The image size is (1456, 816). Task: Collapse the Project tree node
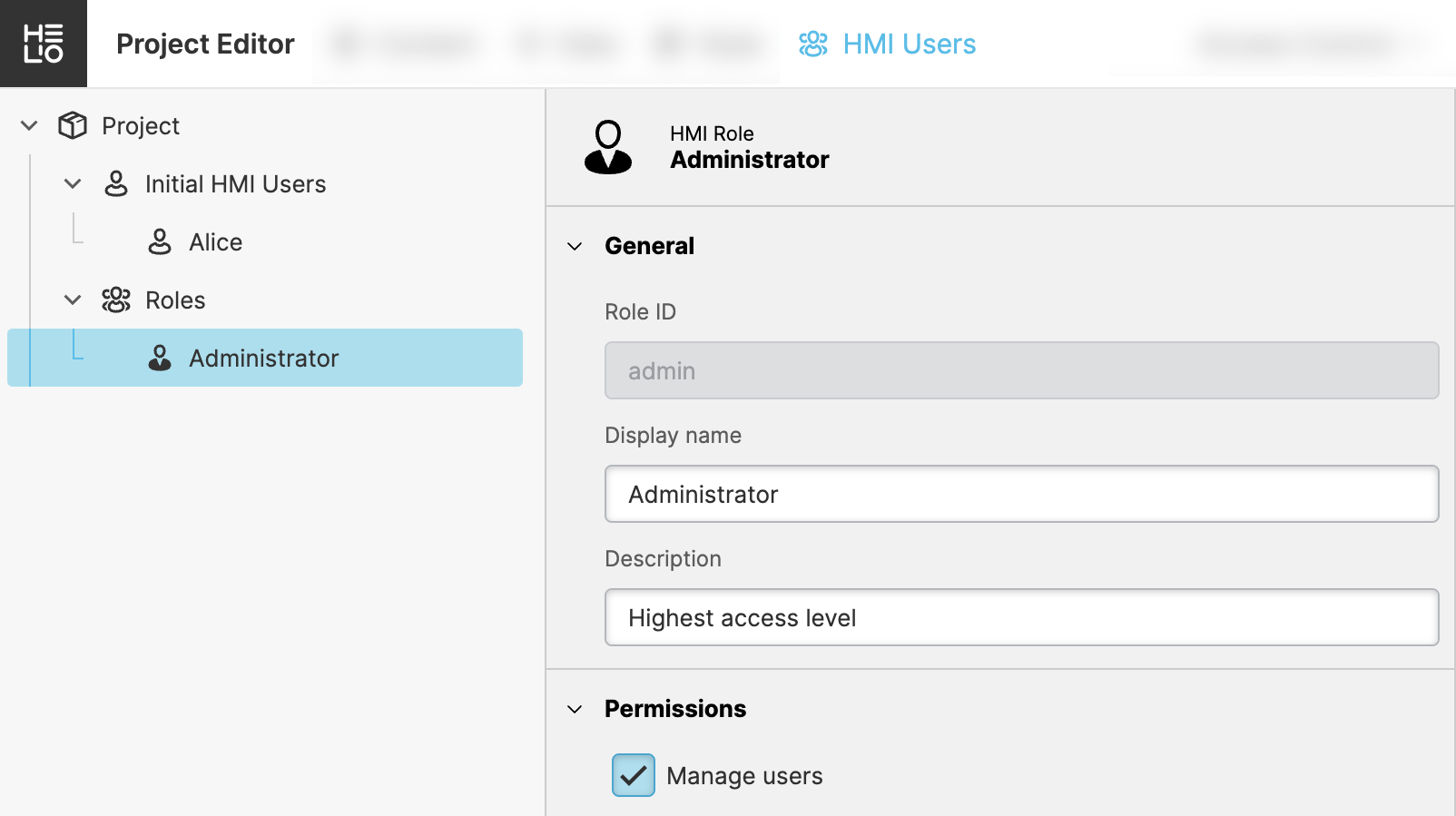[29, 125]
